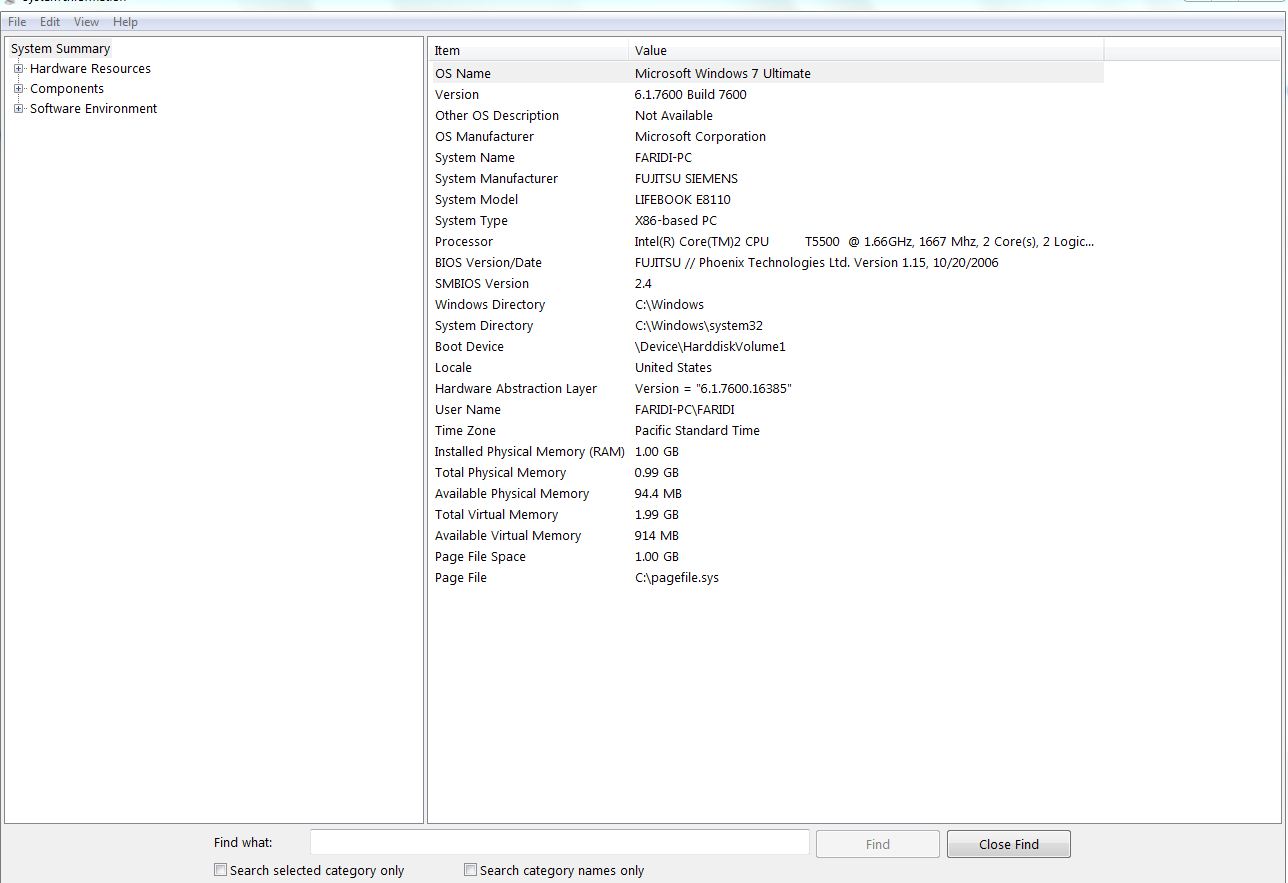This screenshot has height=883, width=1288.
Task: Click inside the Find what text field
Action: (x=560, y=841)
